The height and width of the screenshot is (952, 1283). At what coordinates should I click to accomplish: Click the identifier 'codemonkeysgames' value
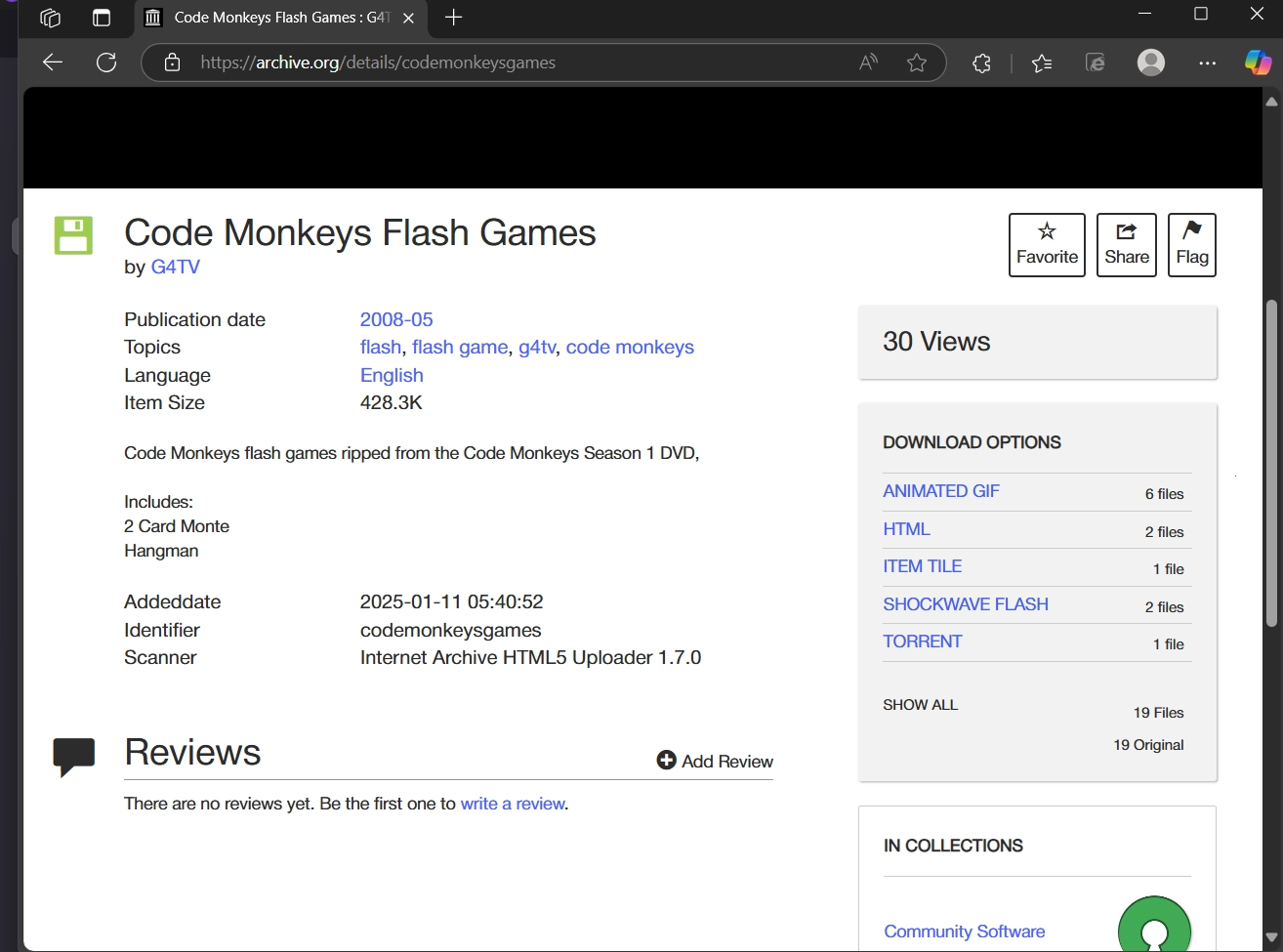coord(450,630)
